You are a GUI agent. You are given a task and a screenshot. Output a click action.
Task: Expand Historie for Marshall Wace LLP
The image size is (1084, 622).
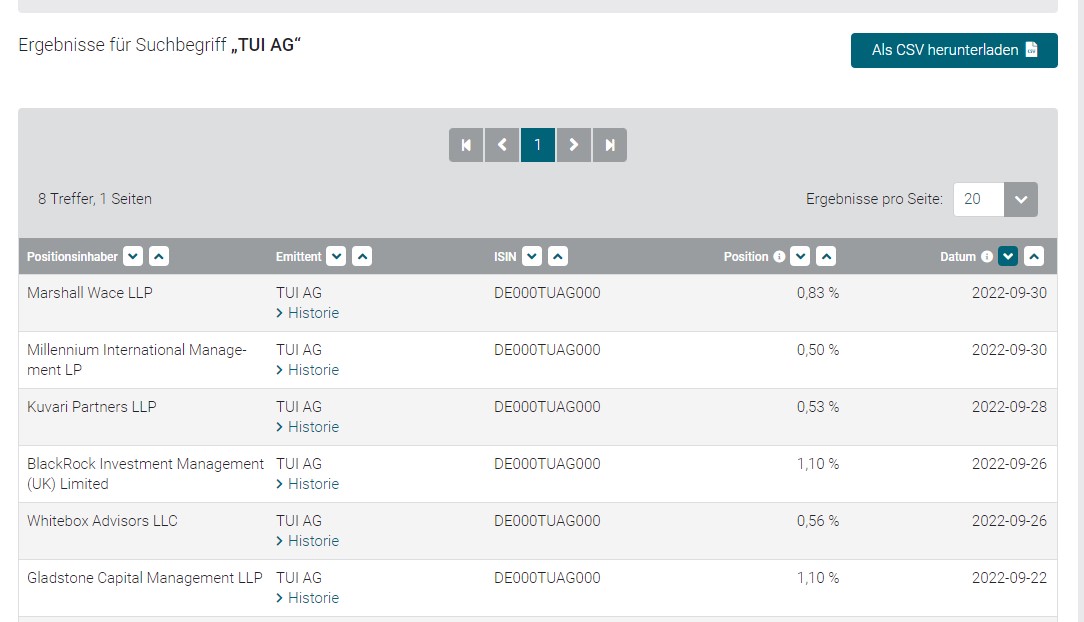point(308,313)
